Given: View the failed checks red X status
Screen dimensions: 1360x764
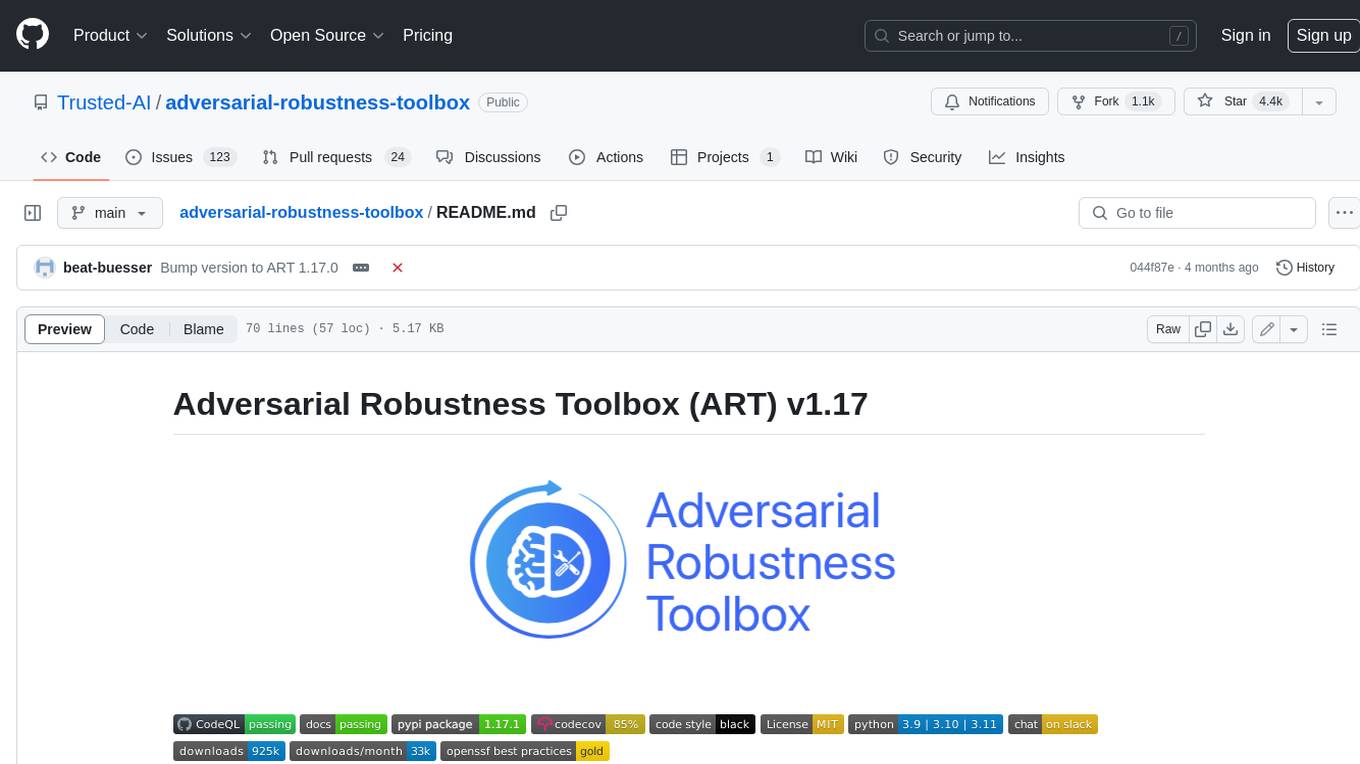Looking at the screenshot, I should click(397, 268).
